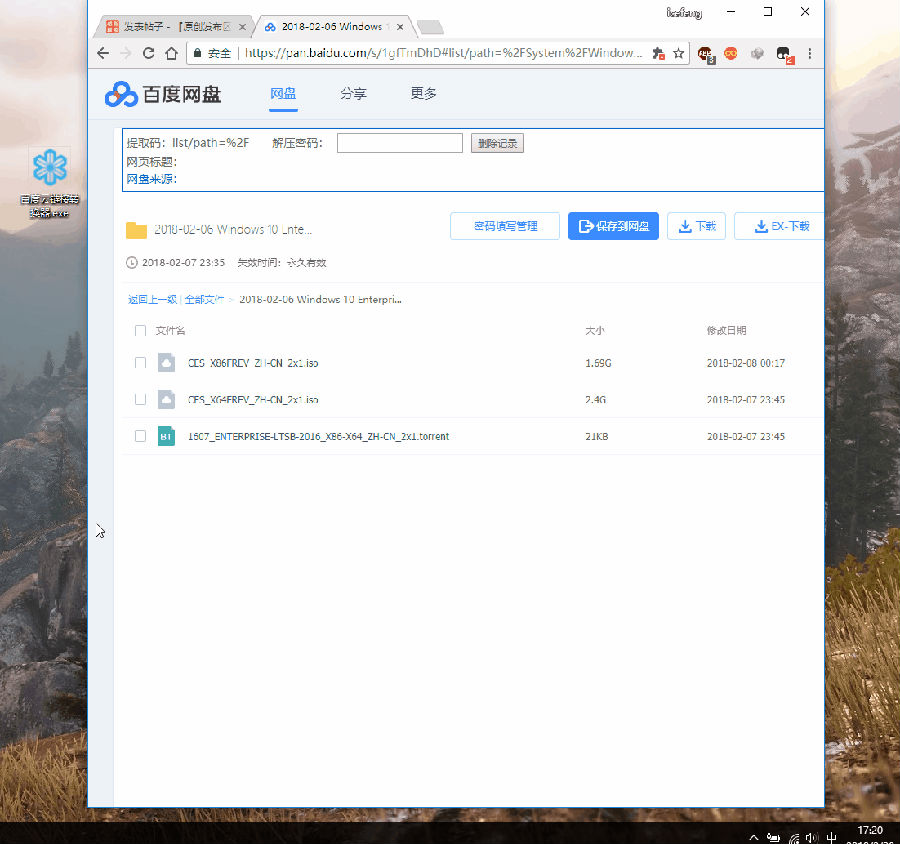
Task: Show hidden tray icons chevron
Action: click(754, 838)
